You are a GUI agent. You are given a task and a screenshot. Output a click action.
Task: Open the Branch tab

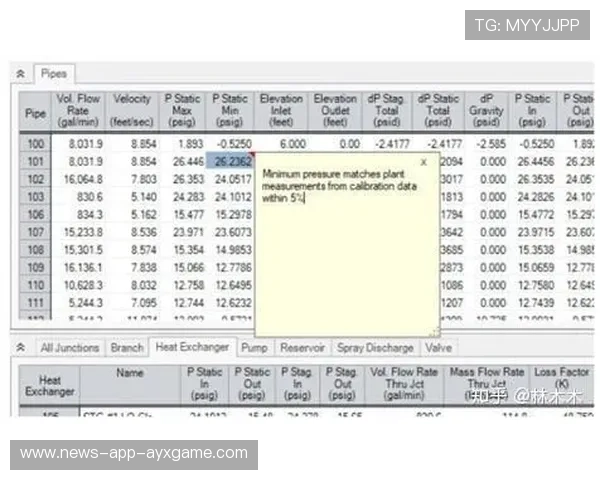(x=126, y=348)
